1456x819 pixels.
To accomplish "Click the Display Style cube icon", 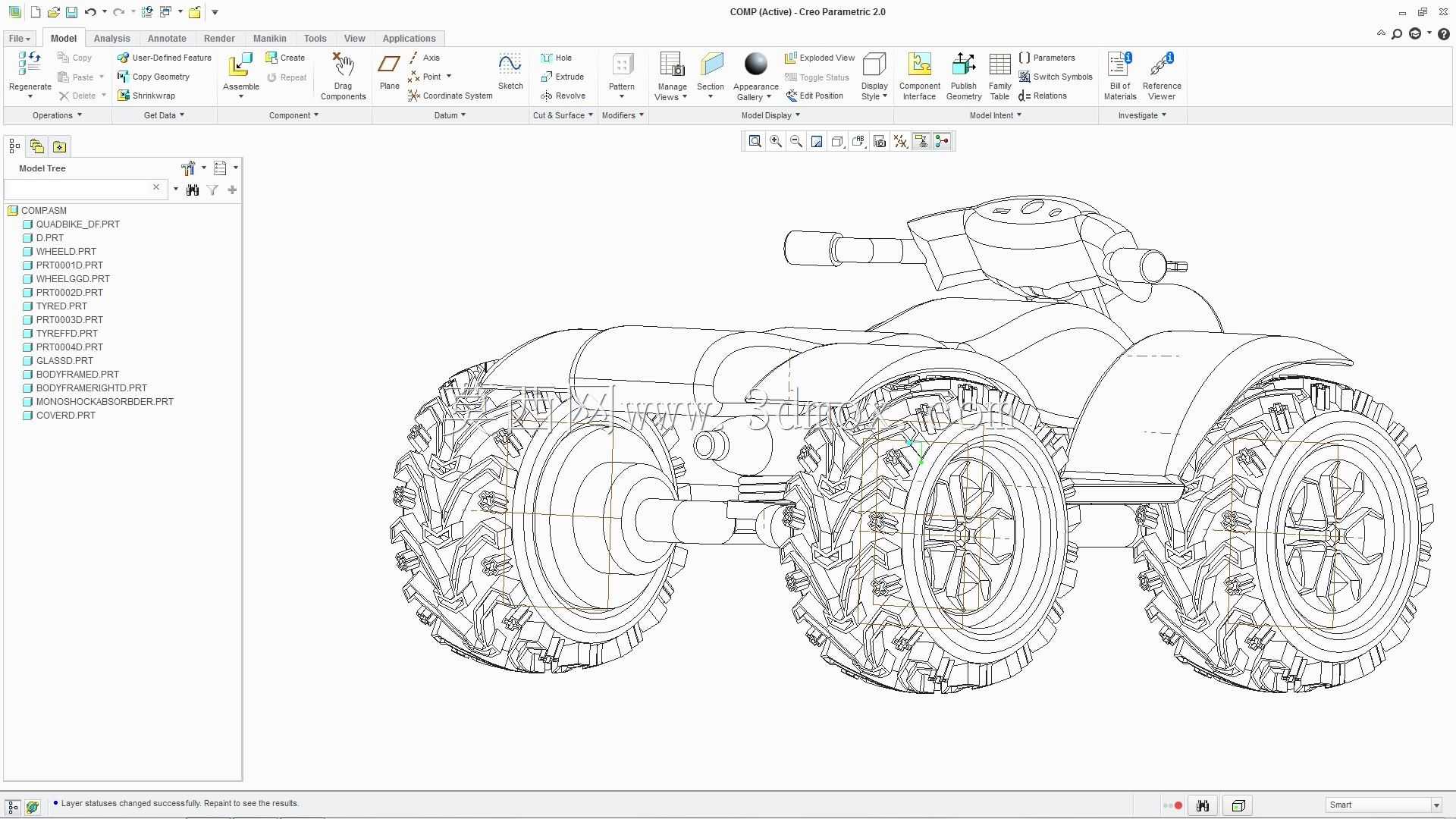I will point(874,65).
